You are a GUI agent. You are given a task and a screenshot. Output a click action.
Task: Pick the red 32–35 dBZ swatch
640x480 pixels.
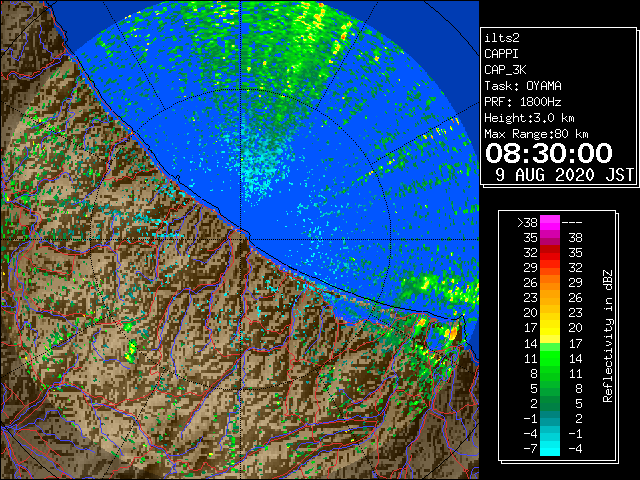550,253
